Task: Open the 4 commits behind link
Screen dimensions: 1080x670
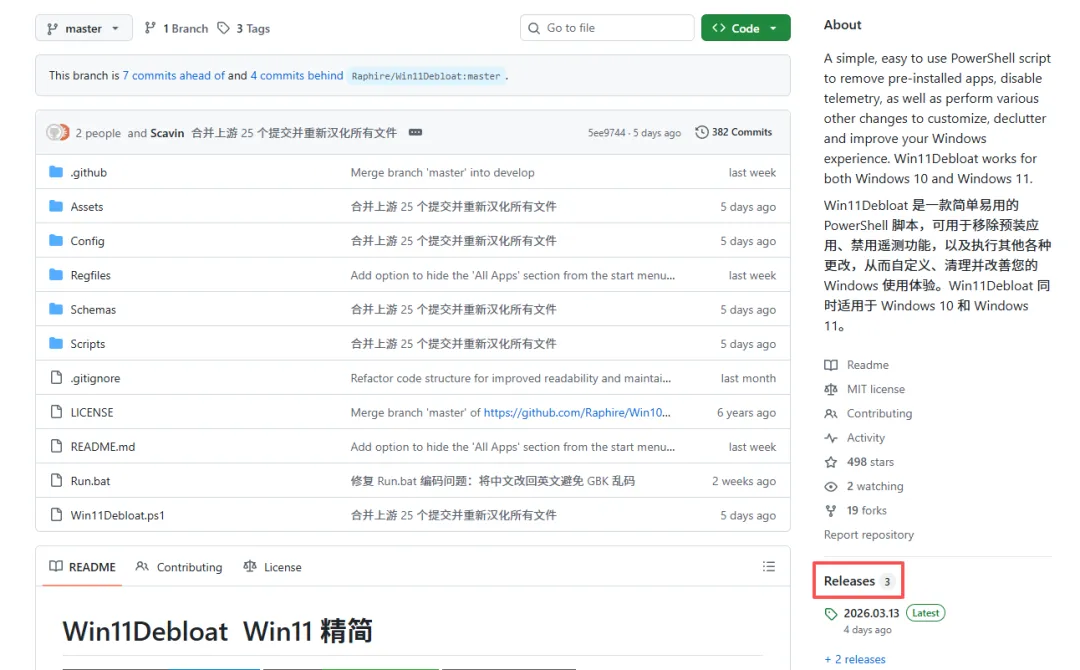Action: click(296, 76)
